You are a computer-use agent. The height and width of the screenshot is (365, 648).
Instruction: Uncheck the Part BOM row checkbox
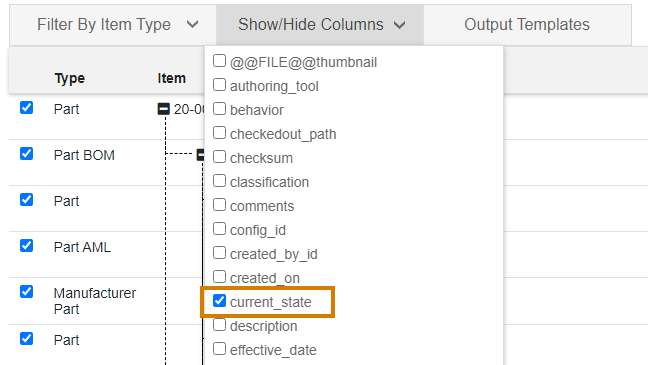point(26,154)
